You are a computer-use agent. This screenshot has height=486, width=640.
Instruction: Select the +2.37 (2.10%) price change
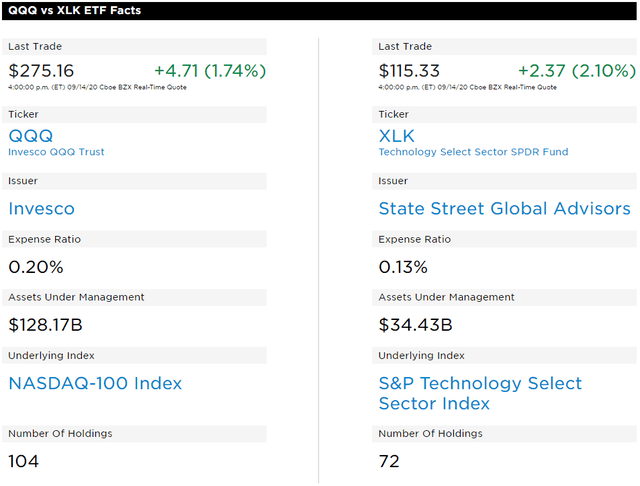coord(576,71)
